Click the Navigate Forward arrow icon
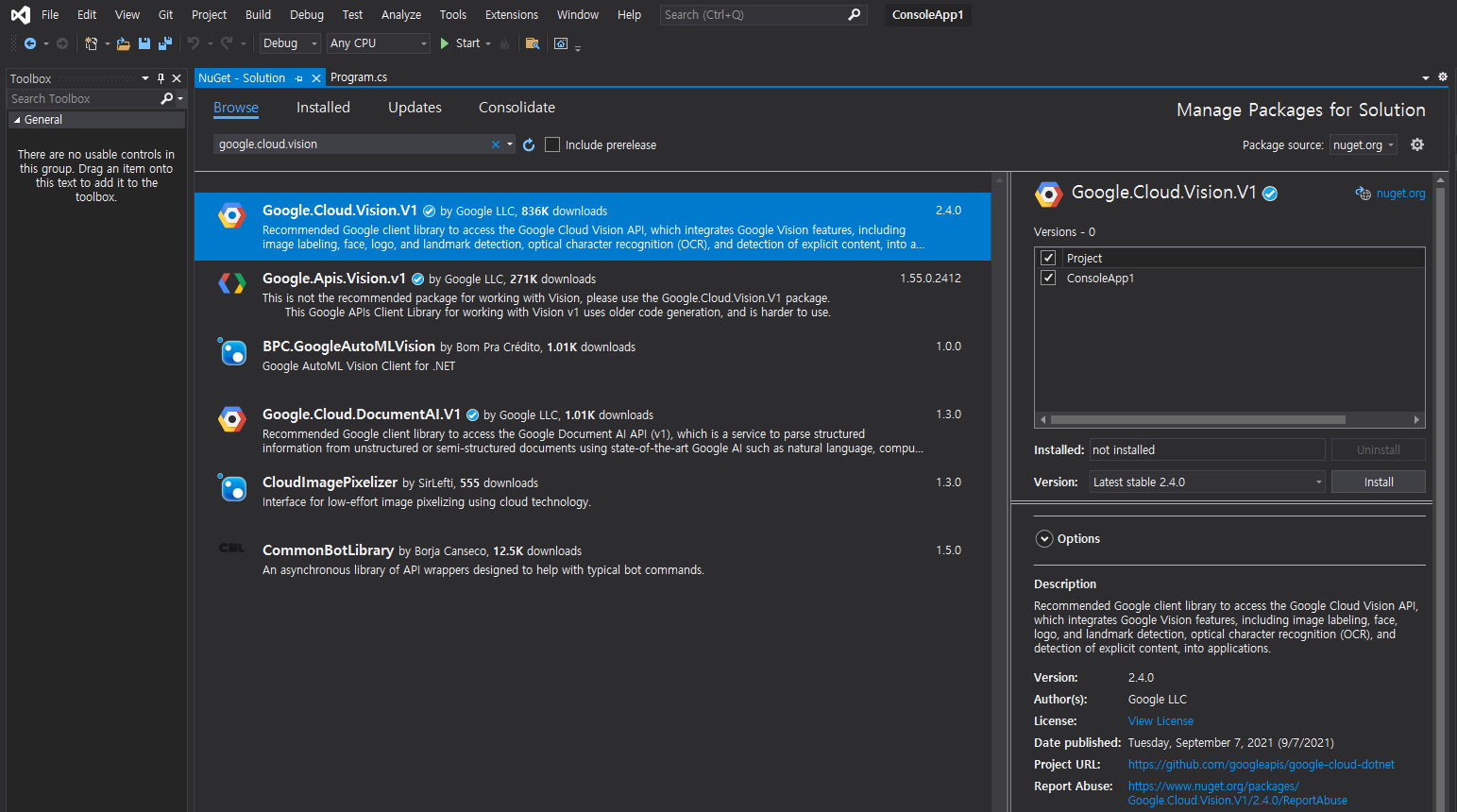The height and width of the screenshot is (812, 1457). click(x=62, y=43)
